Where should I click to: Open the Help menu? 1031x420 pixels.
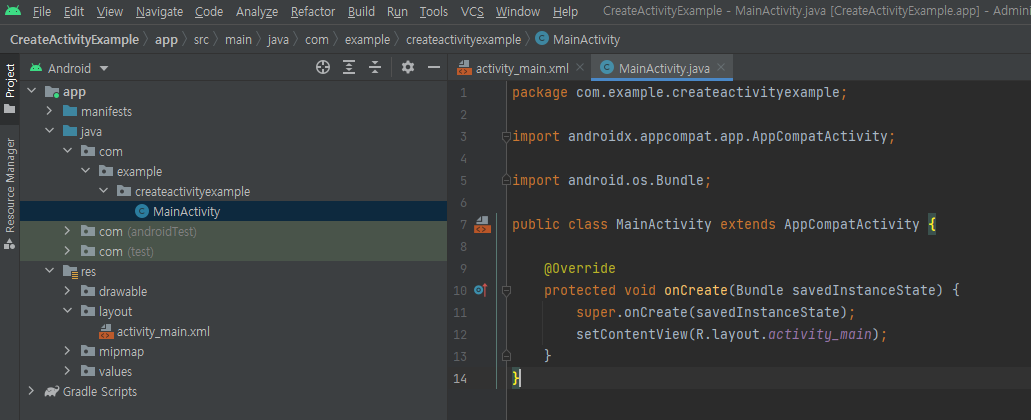click(x=565, y=12)
